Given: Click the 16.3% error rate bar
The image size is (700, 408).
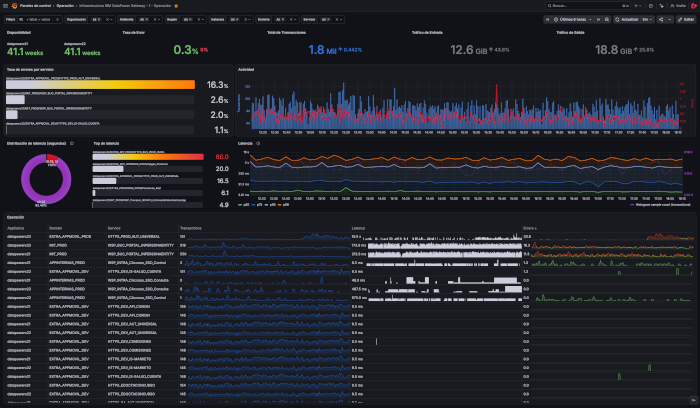Looking at the screenshot, I should coord(100,84).
